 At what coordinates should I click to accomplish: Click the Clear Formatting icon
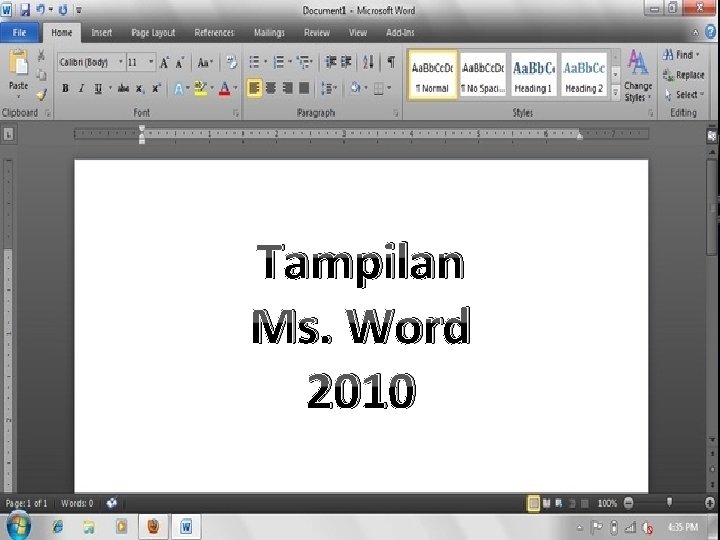pos(231,62)
